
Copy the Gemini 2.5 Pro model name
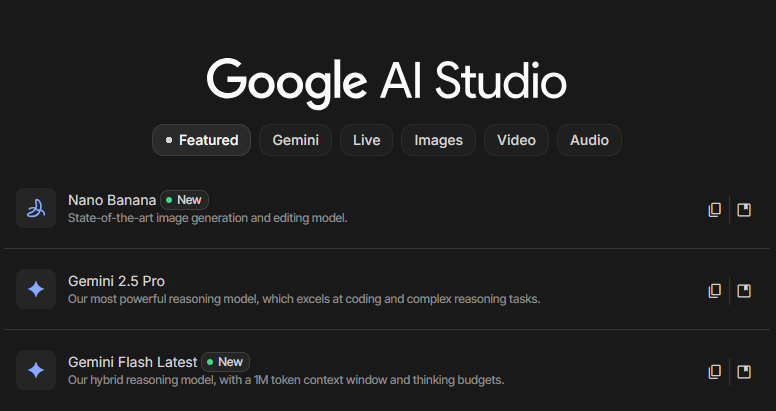coord(714,291)
